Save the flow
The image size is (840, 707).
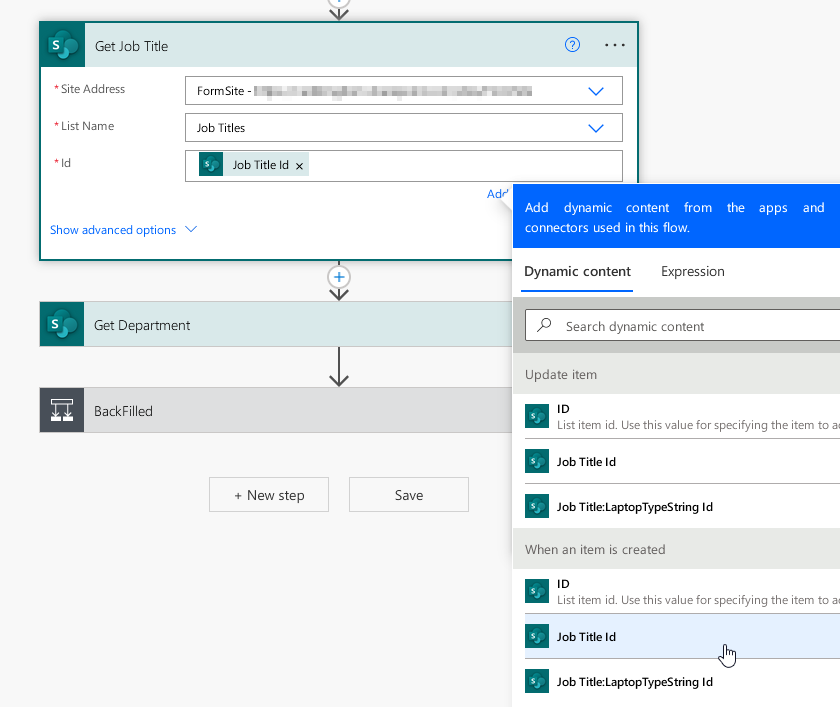click(408, 495)
